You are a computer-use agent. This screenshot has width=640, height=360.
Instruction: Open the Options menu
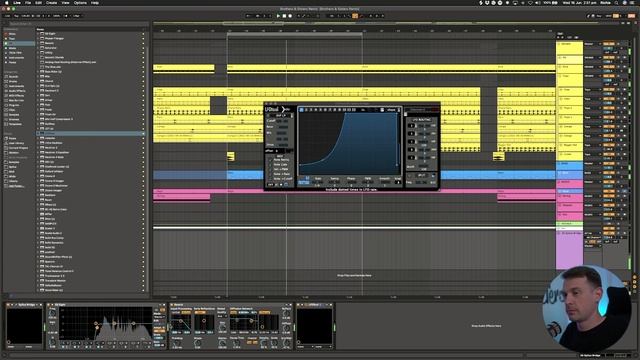click(x=80, y=2)
